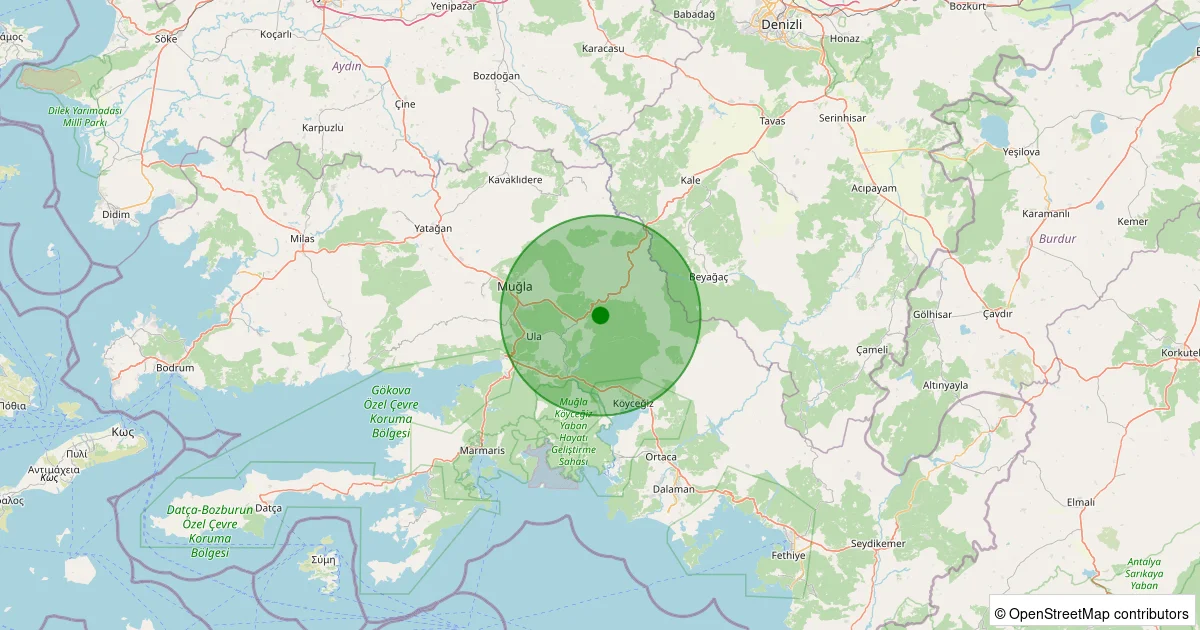Click the Kavaklıdere town label
The width and height of the screenshot is (1200, 630).
pyautogui.click(x=514, y=180)
